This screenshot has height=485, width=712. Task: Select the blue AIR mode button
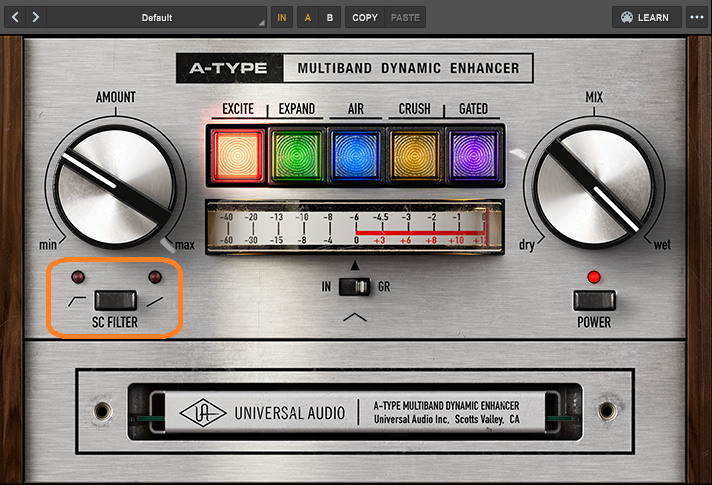356,157
